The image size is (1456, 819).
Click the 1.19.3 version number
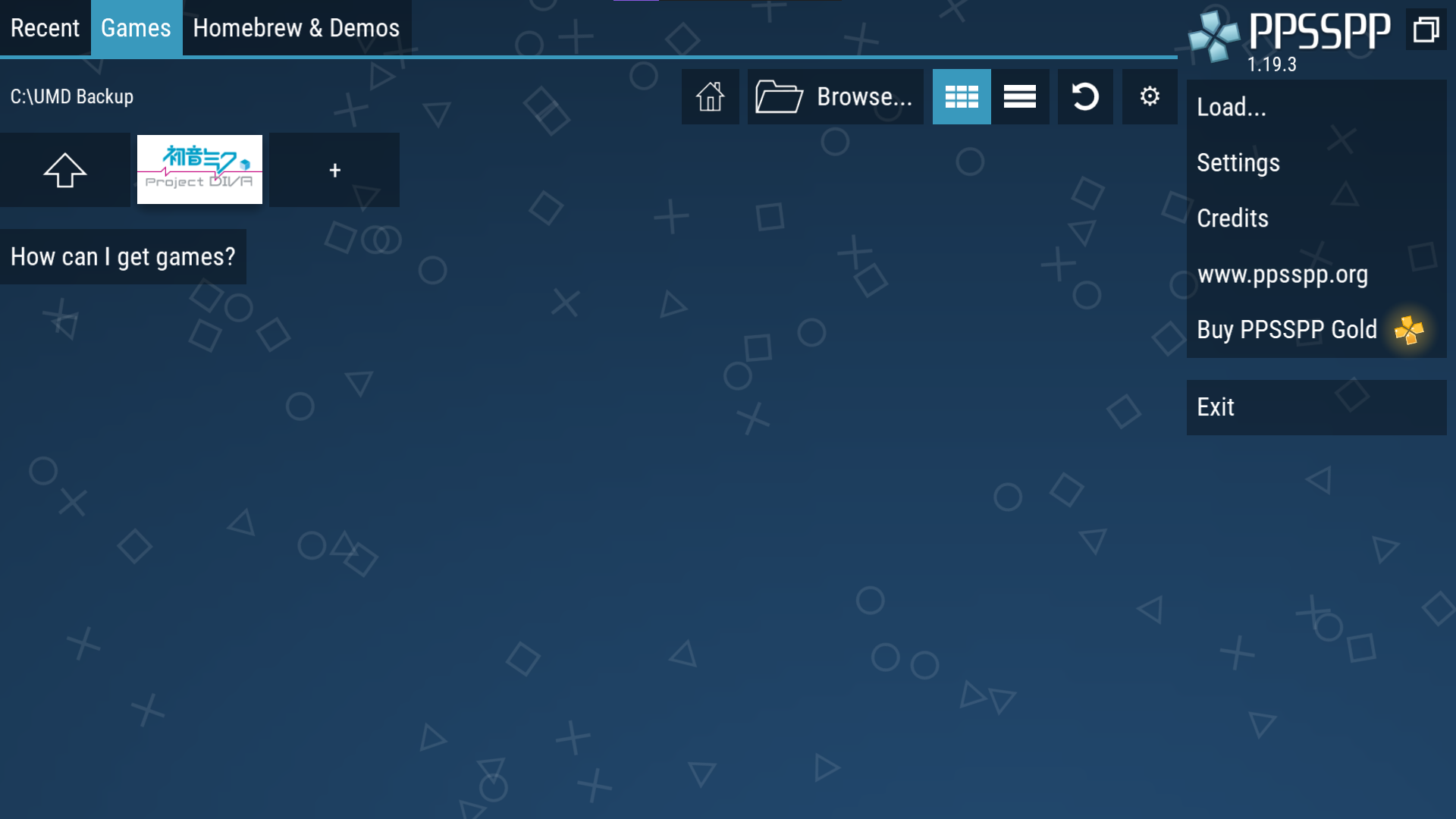click(x=1272, y=64)
